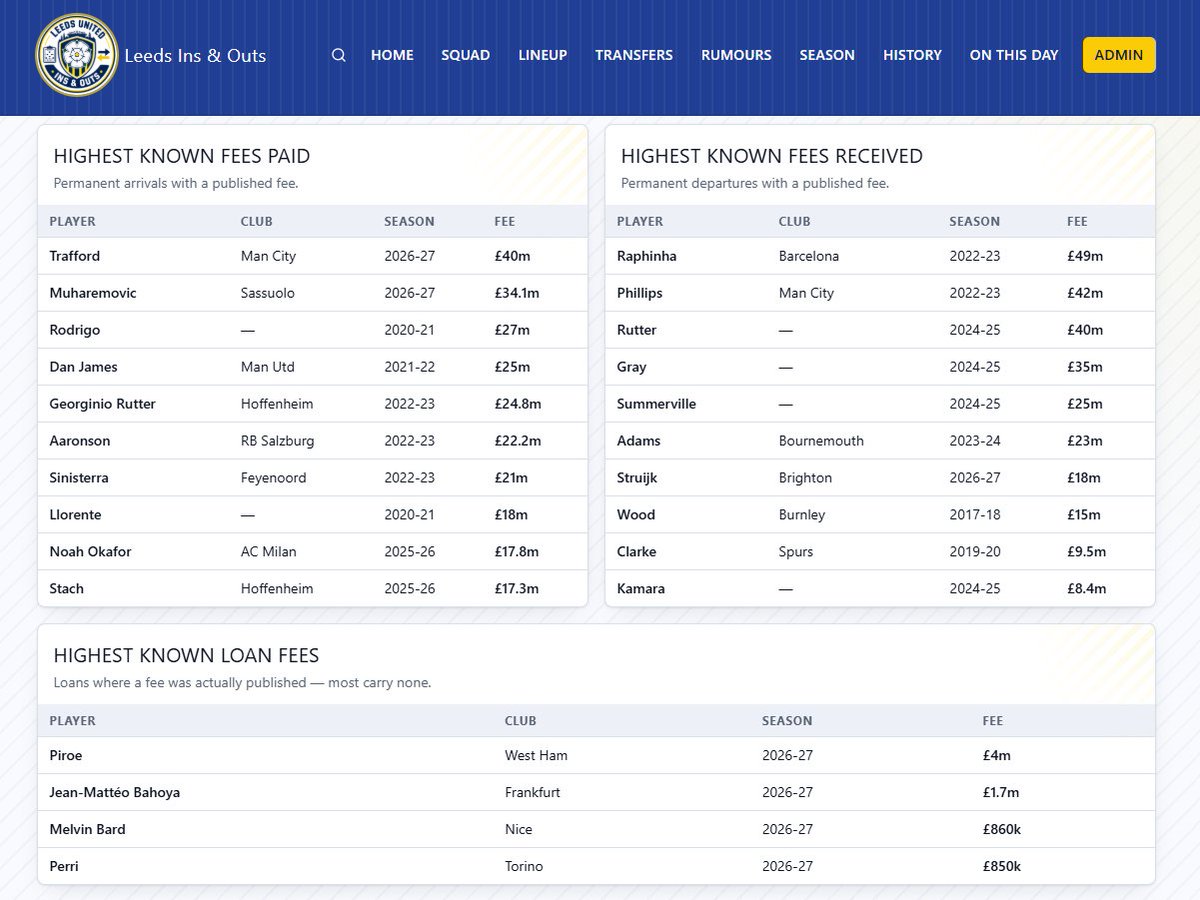Click the Sassuolo club cell
The image size is (1200, 900).
270,293
